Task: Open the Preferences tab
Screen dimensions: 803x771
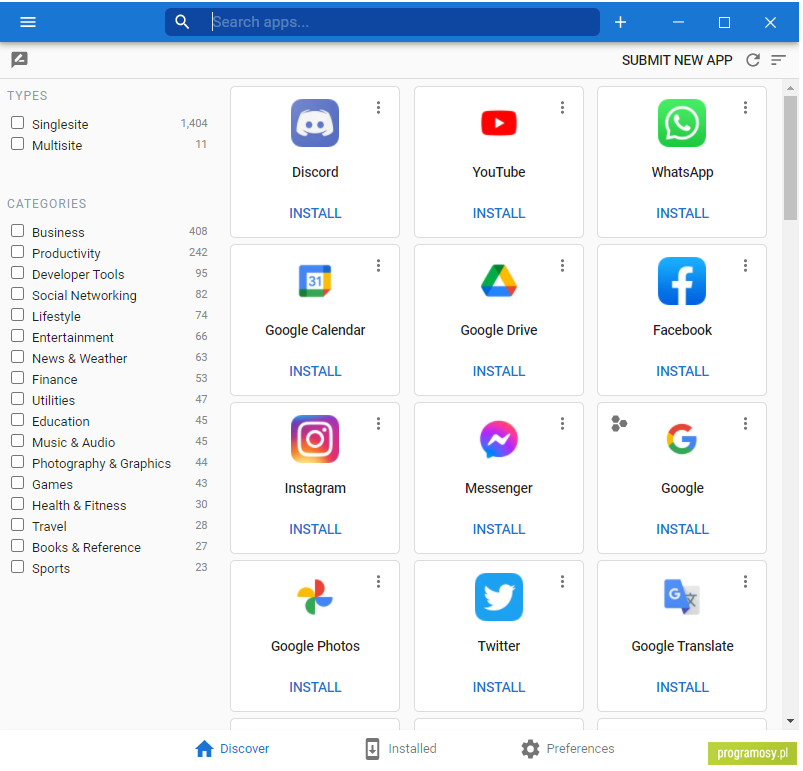Action: (567, 748)
